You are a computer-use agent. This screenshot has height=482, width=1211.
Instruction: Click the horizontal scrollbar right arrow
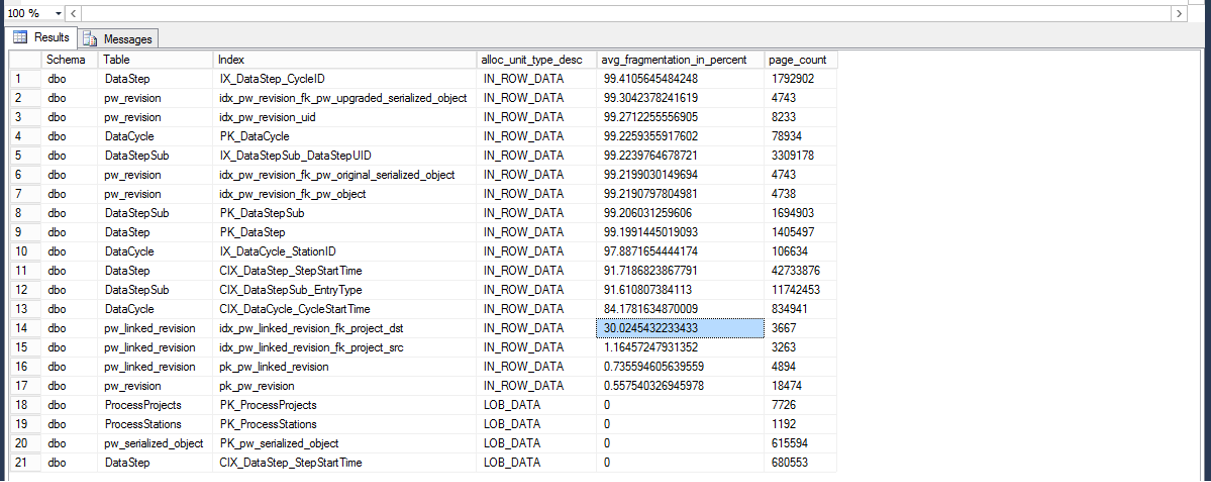(x=1180, y=13)
